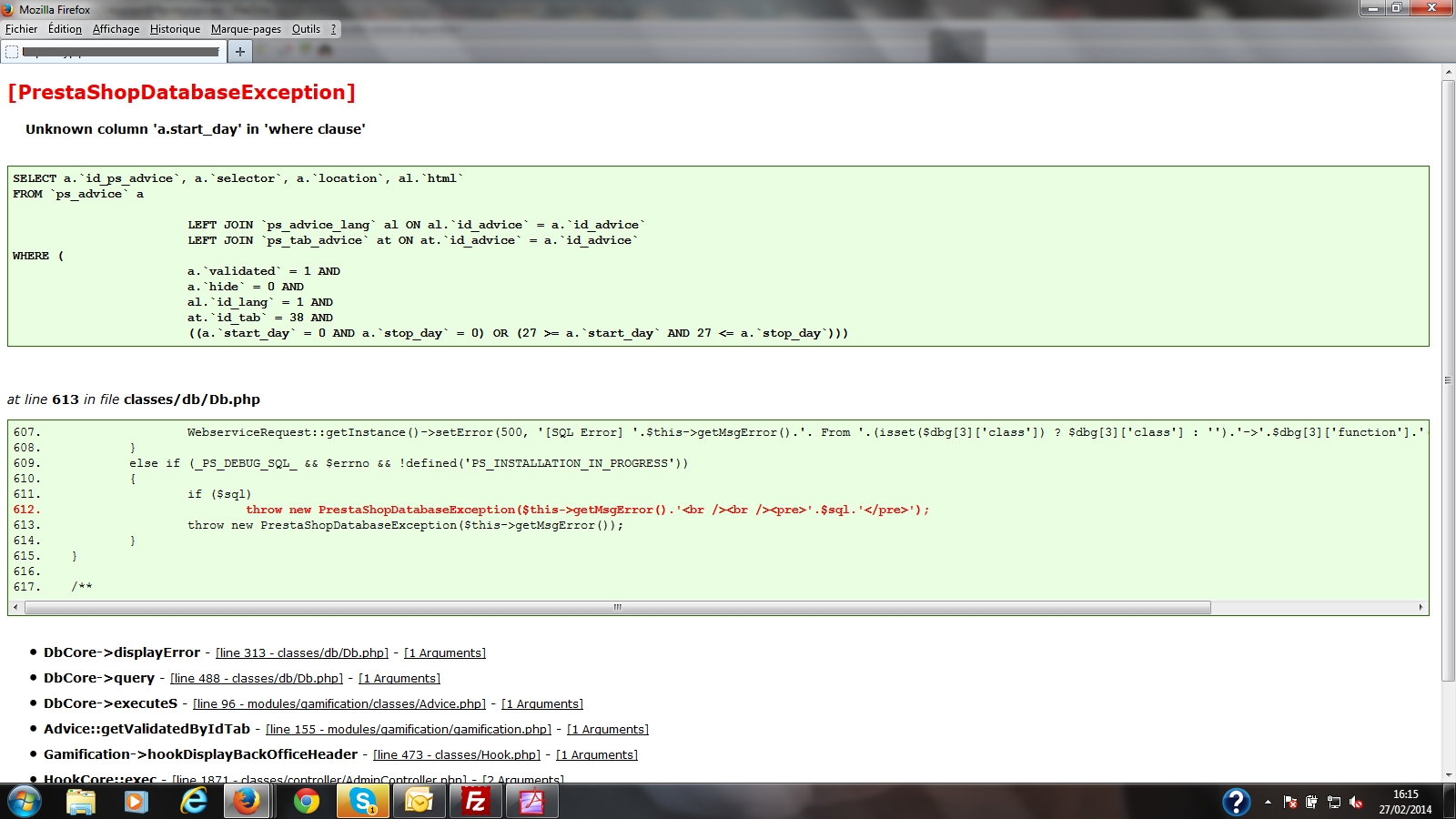The width and height of the screenshot is (1456, 819).
Task: Open the Marque-pages menu
Action: tap(246, 29)
